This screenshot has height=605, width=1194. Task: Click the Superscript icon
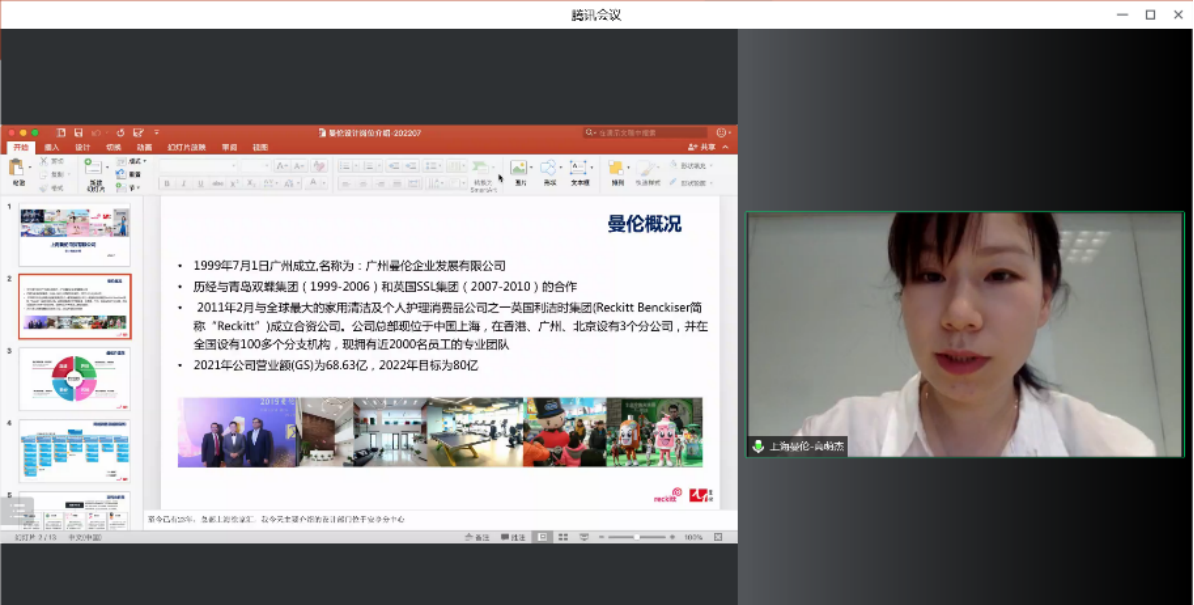235,183
